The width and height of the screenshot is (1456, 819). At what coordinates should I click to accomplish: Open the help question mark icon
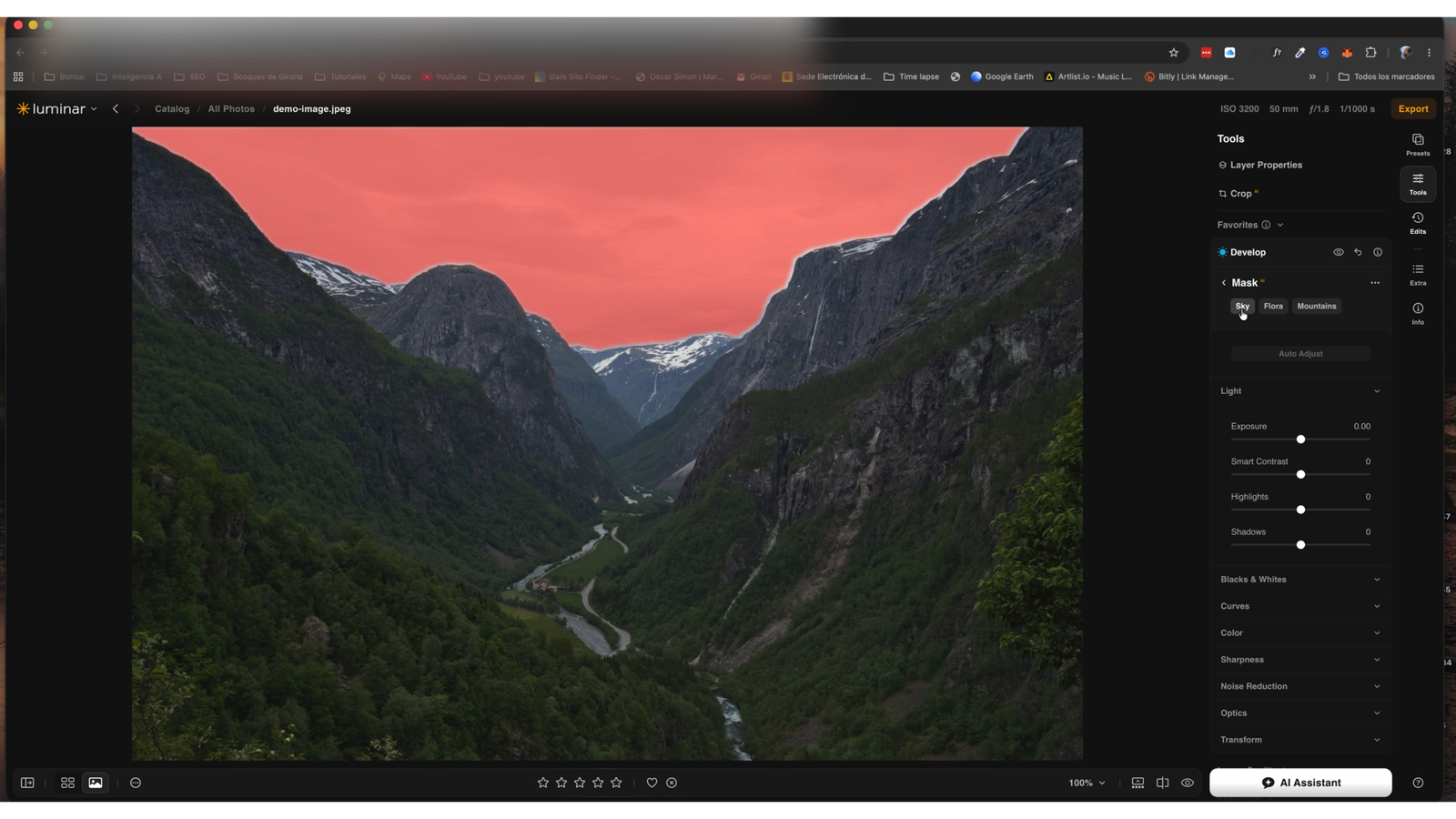pyautogui.click(x=1418, y=783)
